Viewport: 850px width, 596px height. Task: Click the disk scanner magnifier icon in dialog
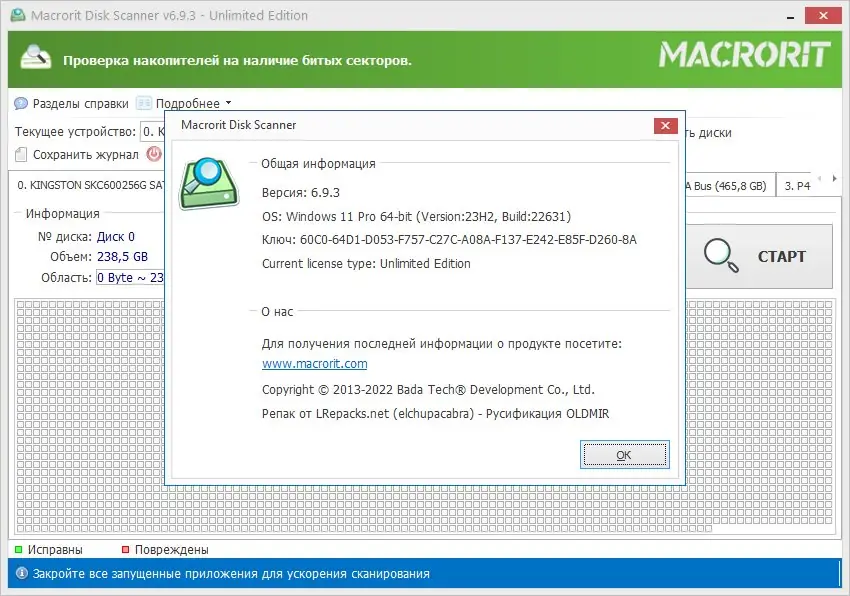208,183
